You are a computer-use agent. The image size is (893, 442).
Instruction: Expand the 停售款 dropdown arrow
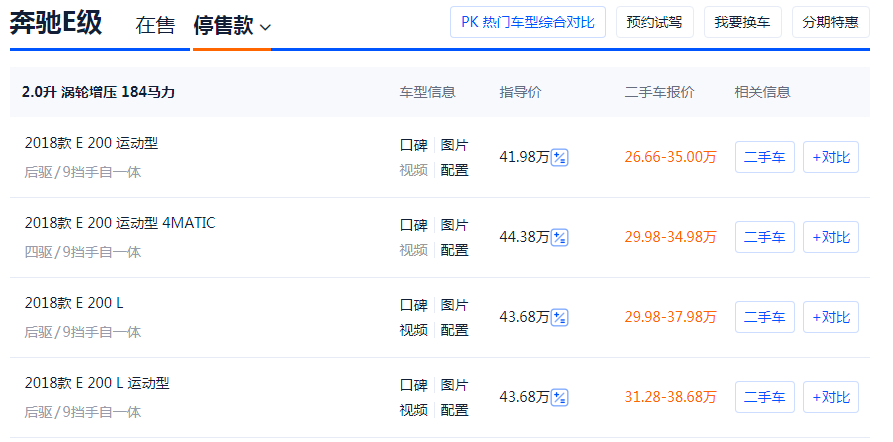(x=265, y=27)
